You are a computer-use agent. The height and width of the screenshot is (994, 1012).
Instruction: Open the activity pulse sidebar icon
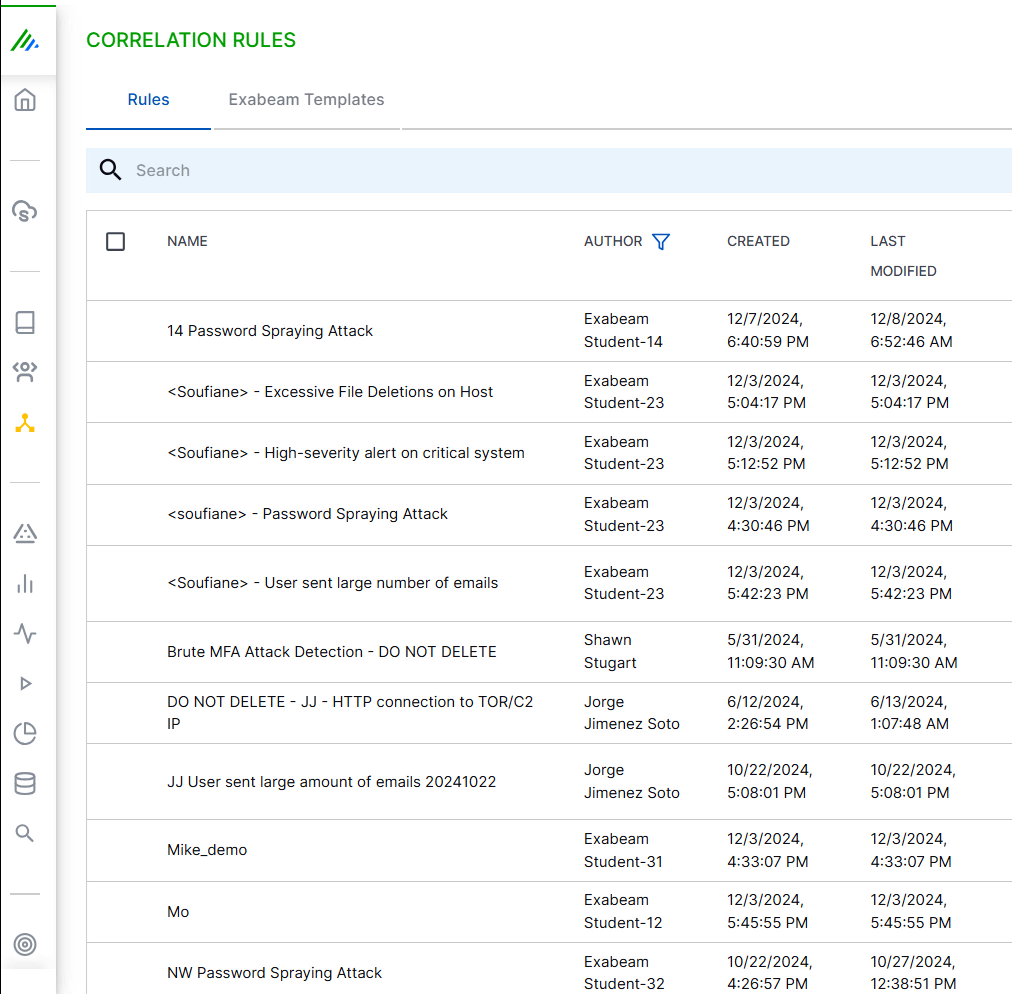pyautogui.click(x=25, y=633)
